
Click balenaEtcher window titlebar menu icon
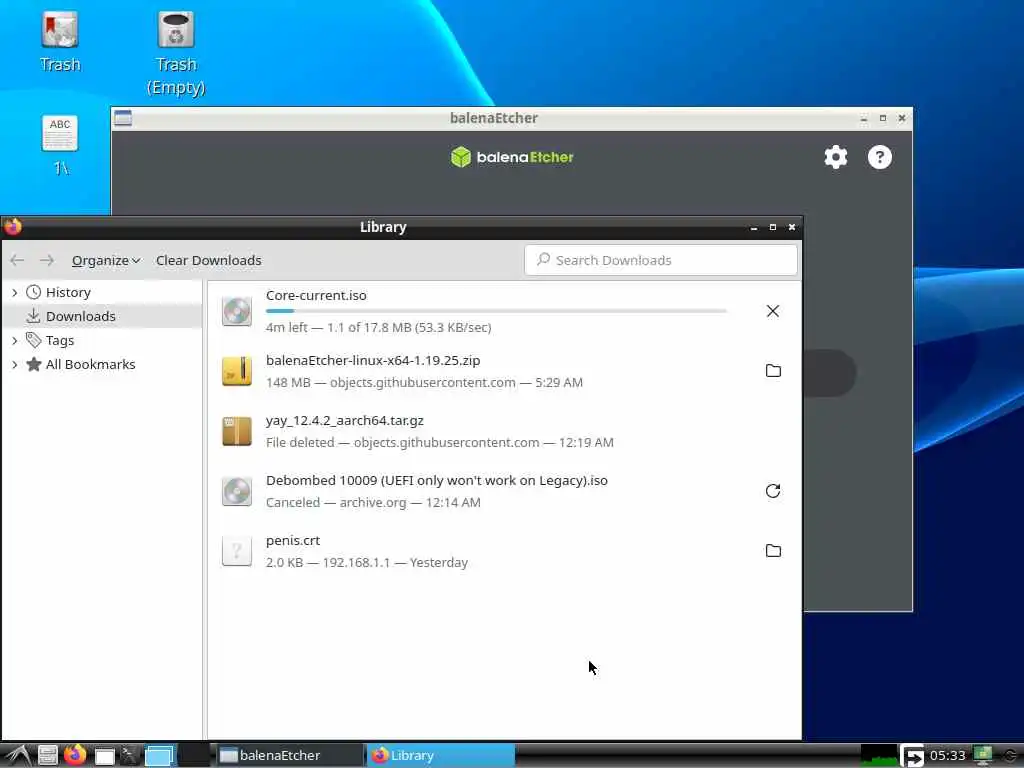[123, 118]
